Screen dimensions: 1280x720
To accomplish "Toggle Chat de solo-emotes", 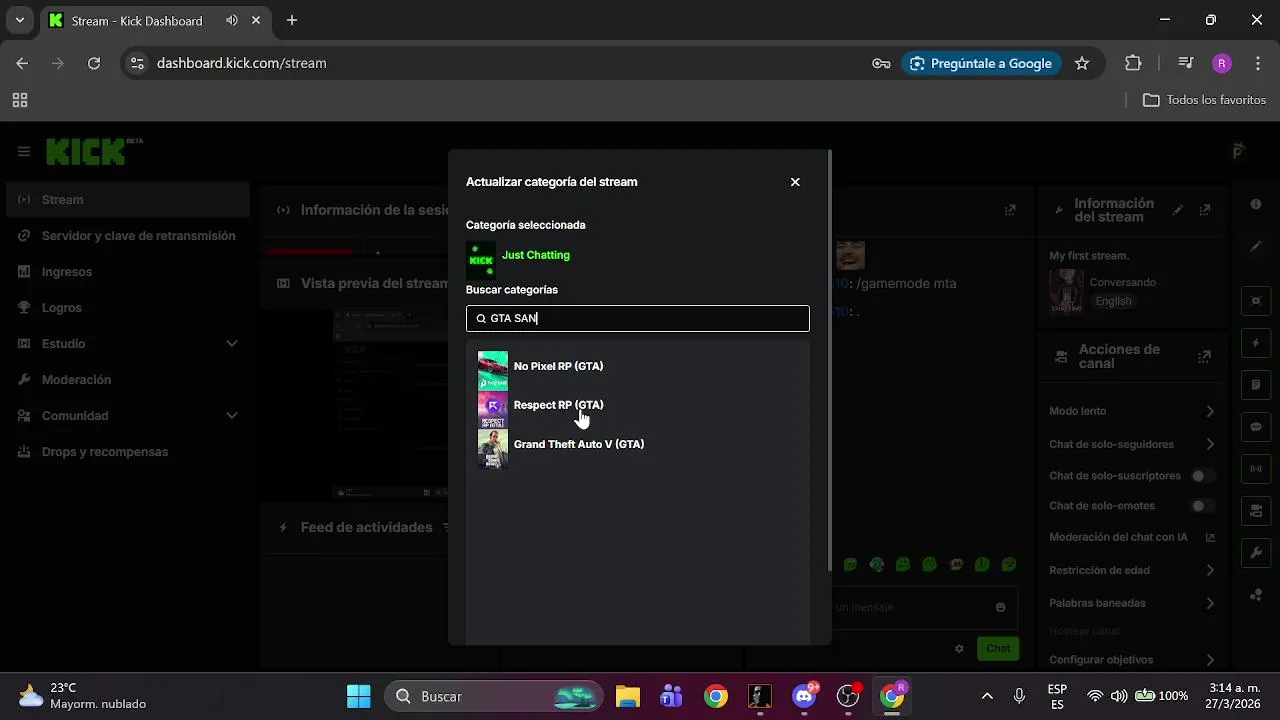I will pos(1203,506).
